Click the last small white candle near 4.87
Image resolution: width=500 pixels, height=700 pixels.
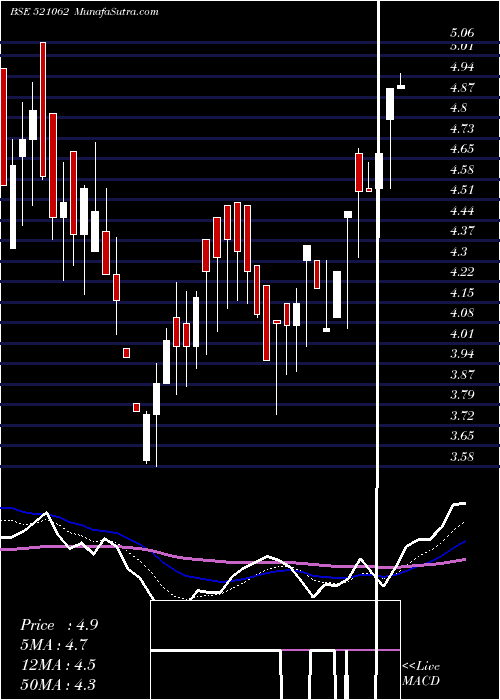401,87
